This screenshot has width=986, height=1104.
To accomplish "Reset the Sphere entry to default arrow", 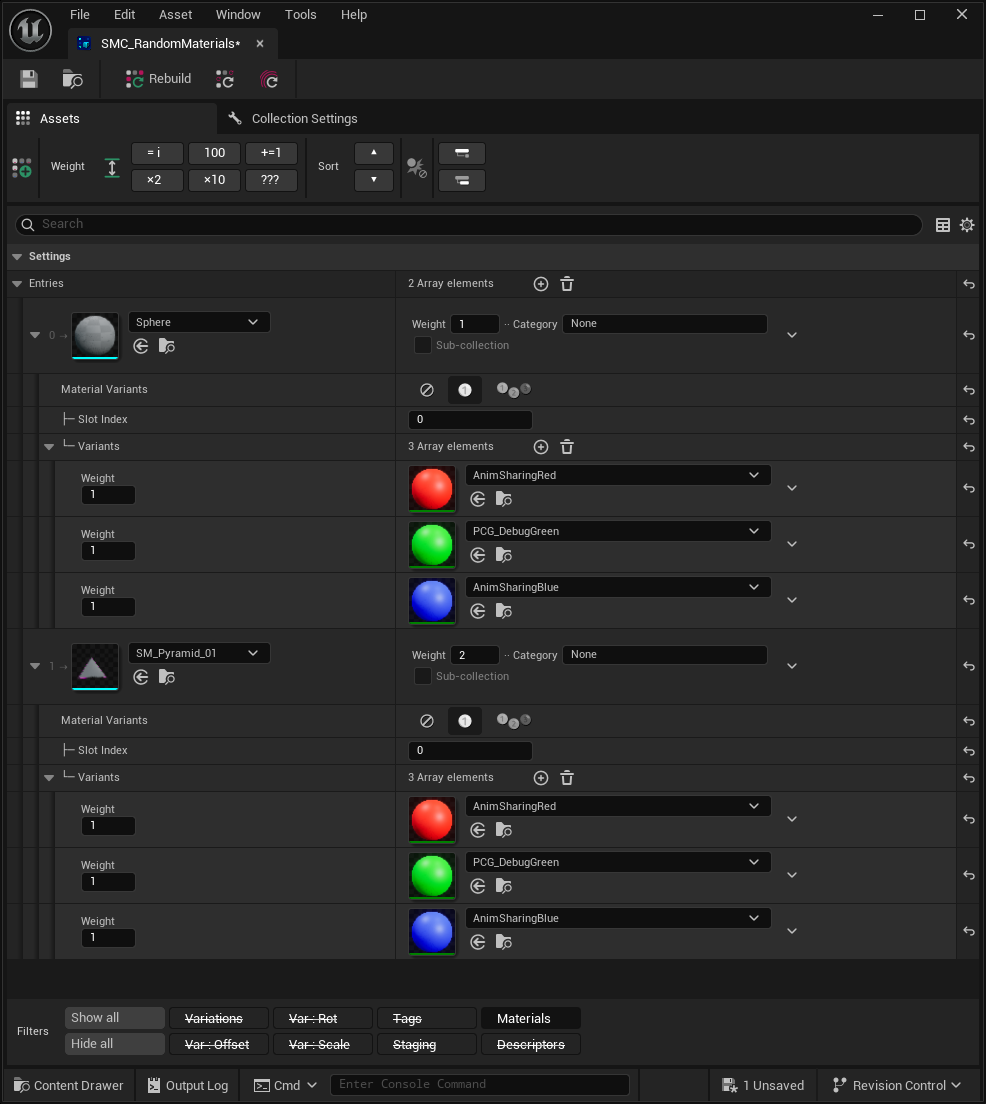I will click(968, 335).
